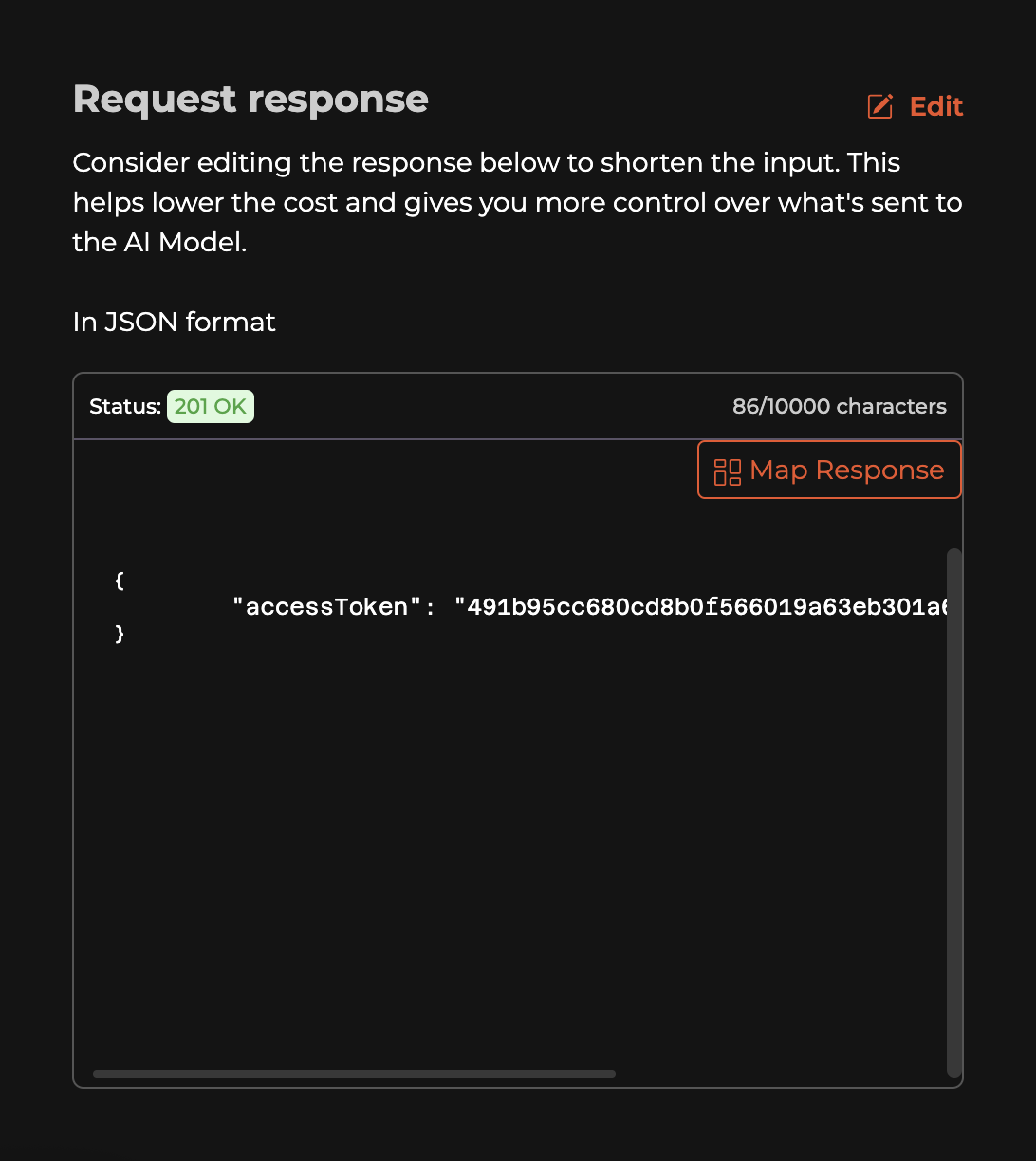The width and height of the screenshot is (1036, 1161).
Task: Open the Edit link text
Action: pyautogui.click(x=936, y=106)
